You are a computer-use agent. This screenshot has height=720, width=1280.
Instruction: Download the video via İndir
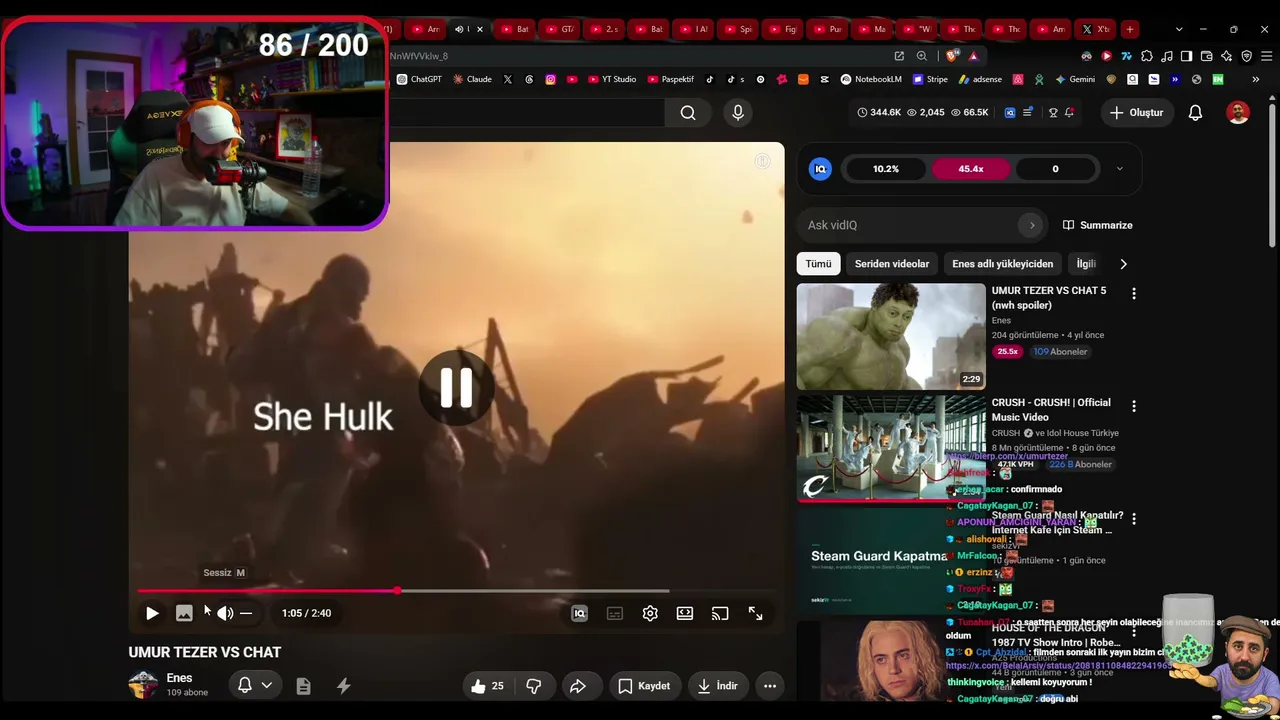(718, 686)
